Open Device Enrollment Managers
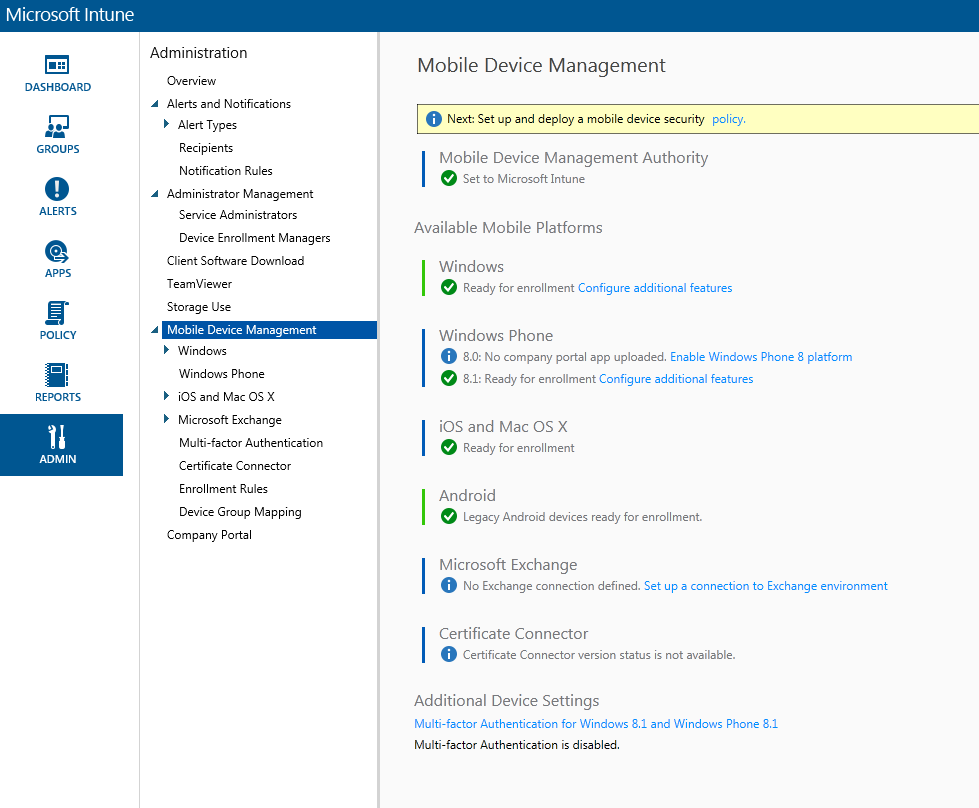 pos(255,238)
